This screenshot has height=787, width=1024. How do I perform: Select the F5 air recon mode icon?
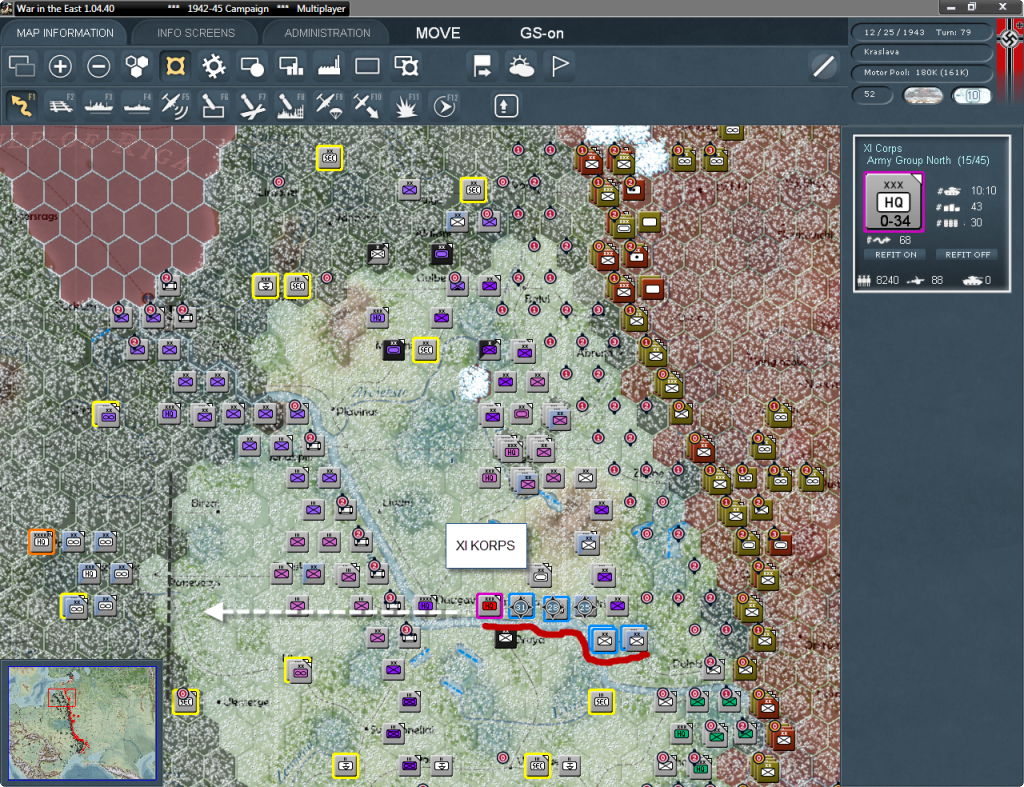(176, 106)
